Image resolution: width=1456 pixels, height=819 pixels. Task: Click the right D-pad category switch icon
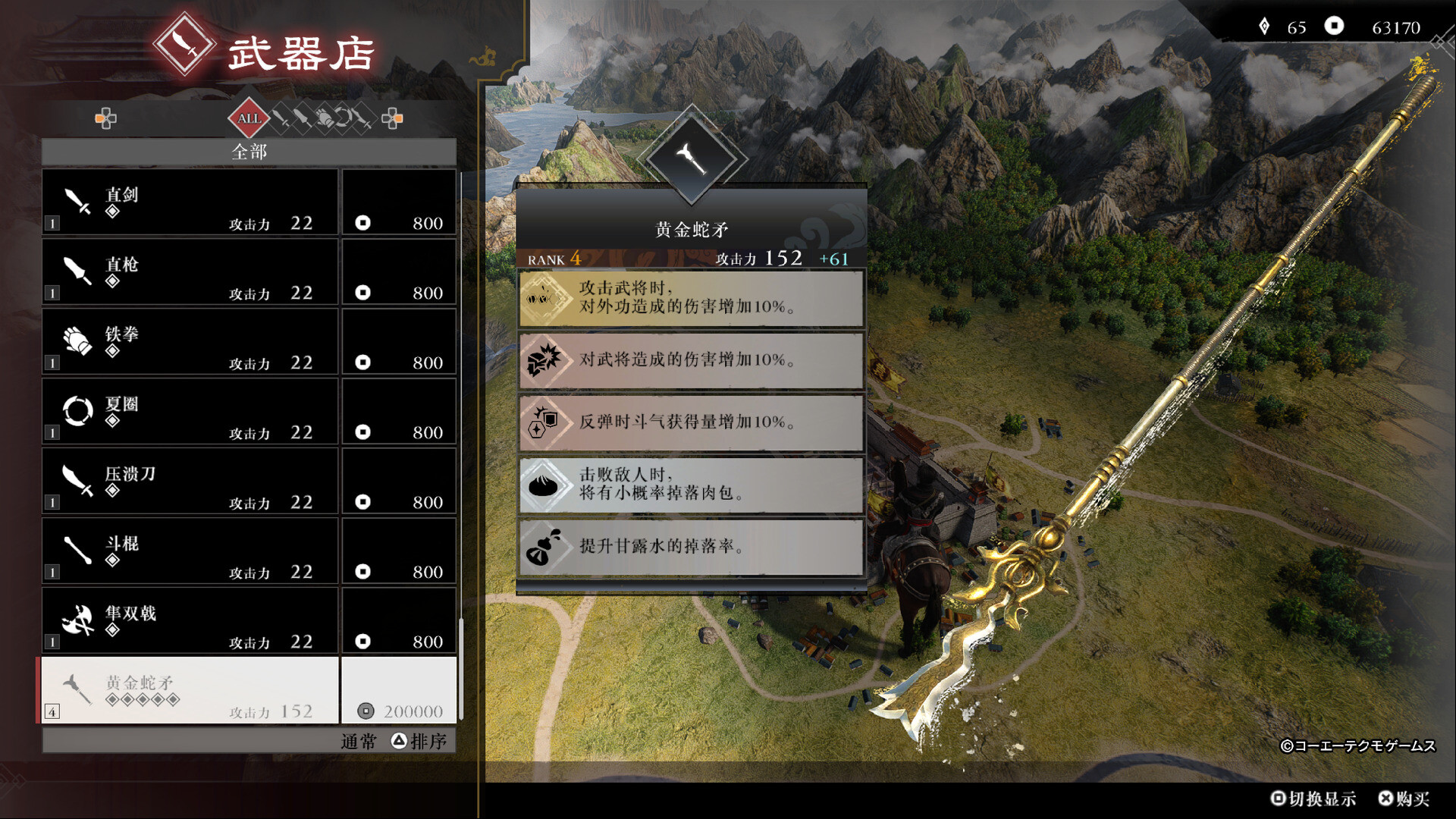coord(392,118)
